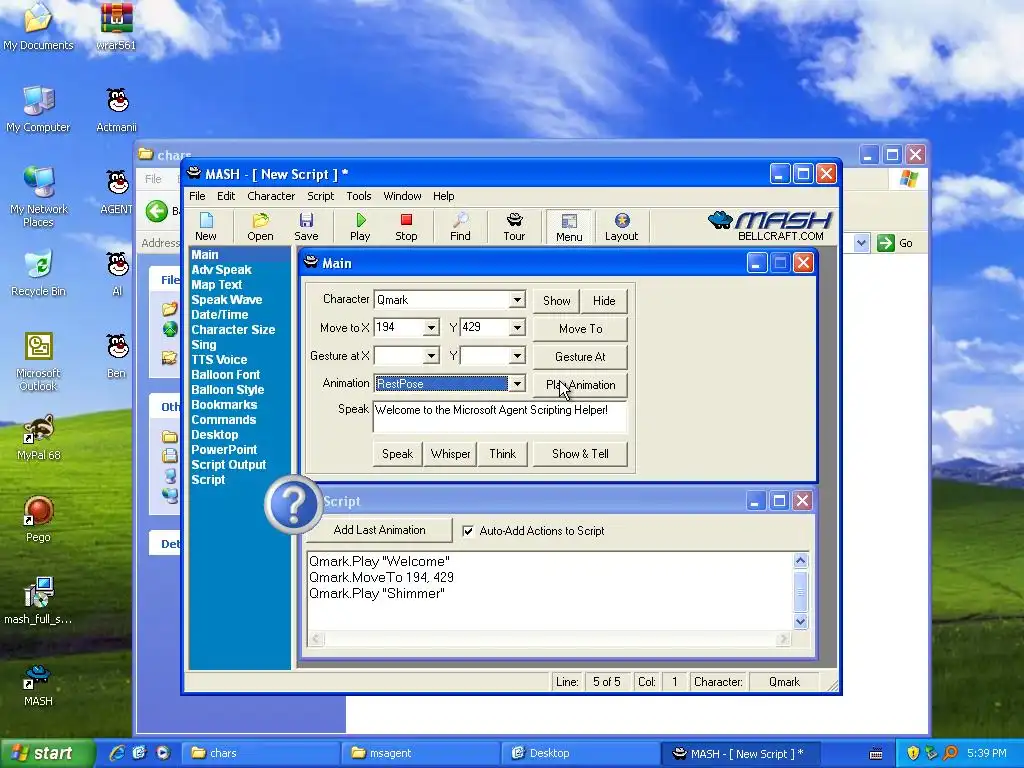Image resolution: width=1024 pixels, height=768 pixels.
Task: Toggle the Menu panel toolbar button
Action: (x=569, y=227)
